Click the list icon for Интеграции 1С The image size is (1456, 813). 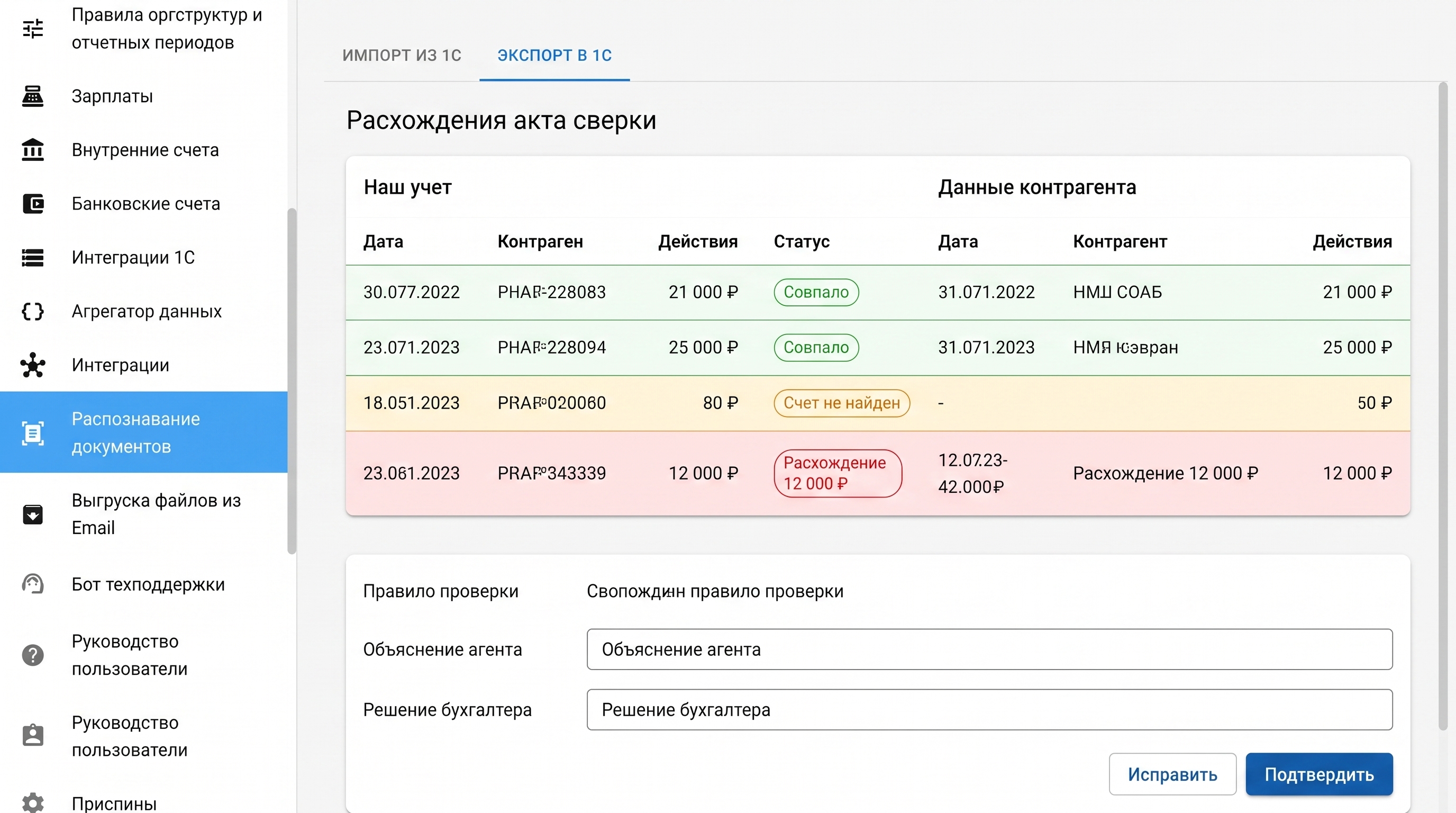pos(33,257)
